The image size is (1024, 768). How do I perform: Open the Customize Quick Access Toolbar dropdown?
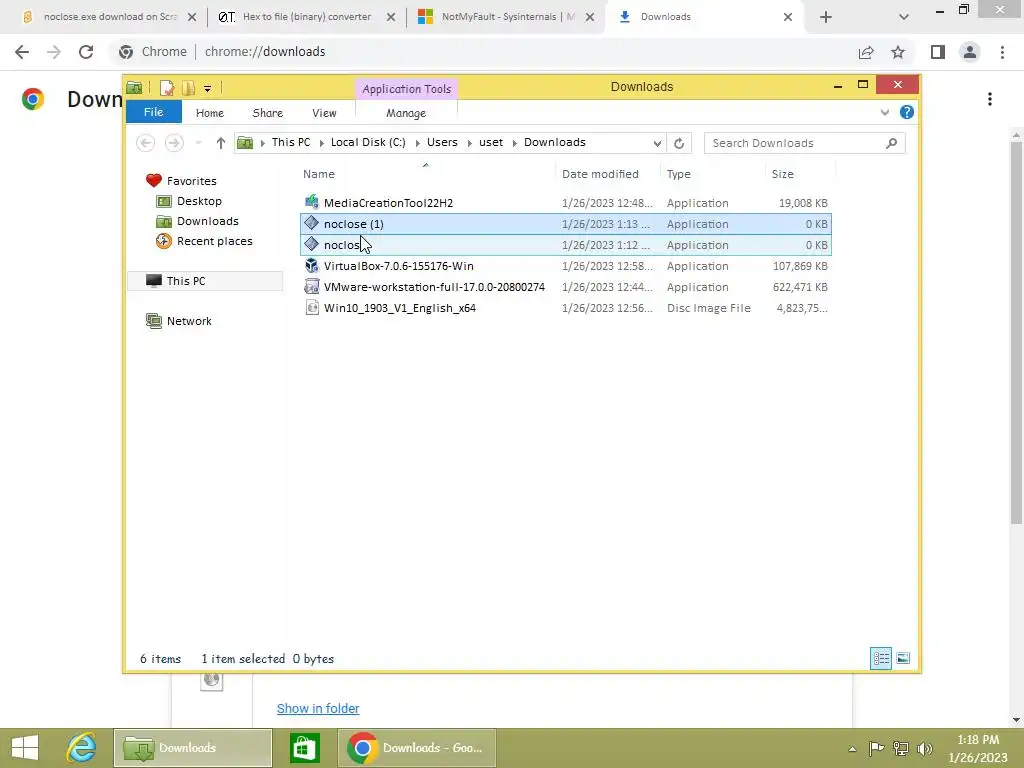[x=207, y=88]
